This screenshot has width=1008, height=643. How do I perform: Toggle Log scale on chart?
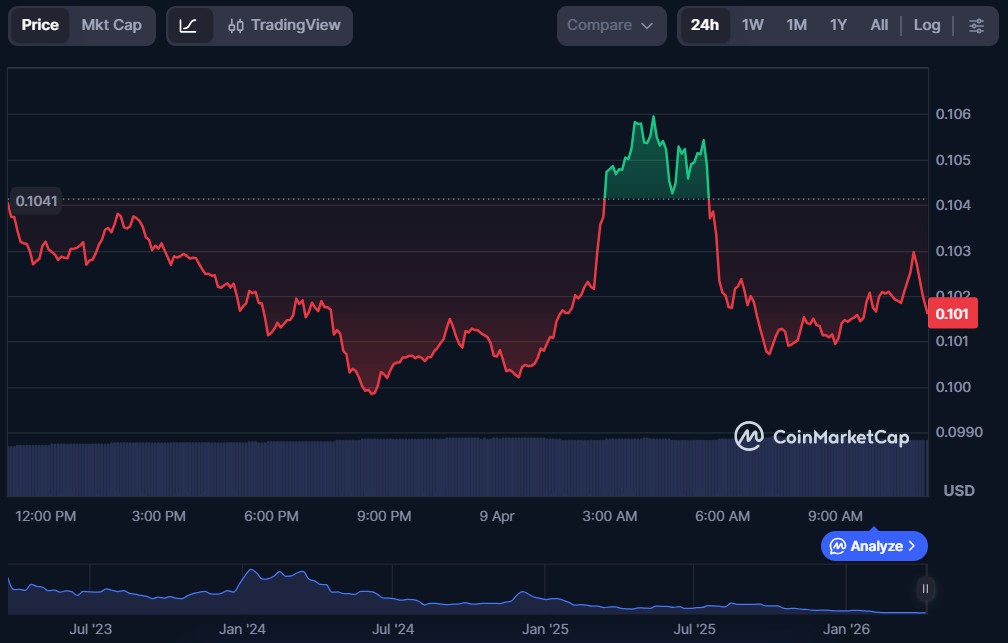click(927, 25)
